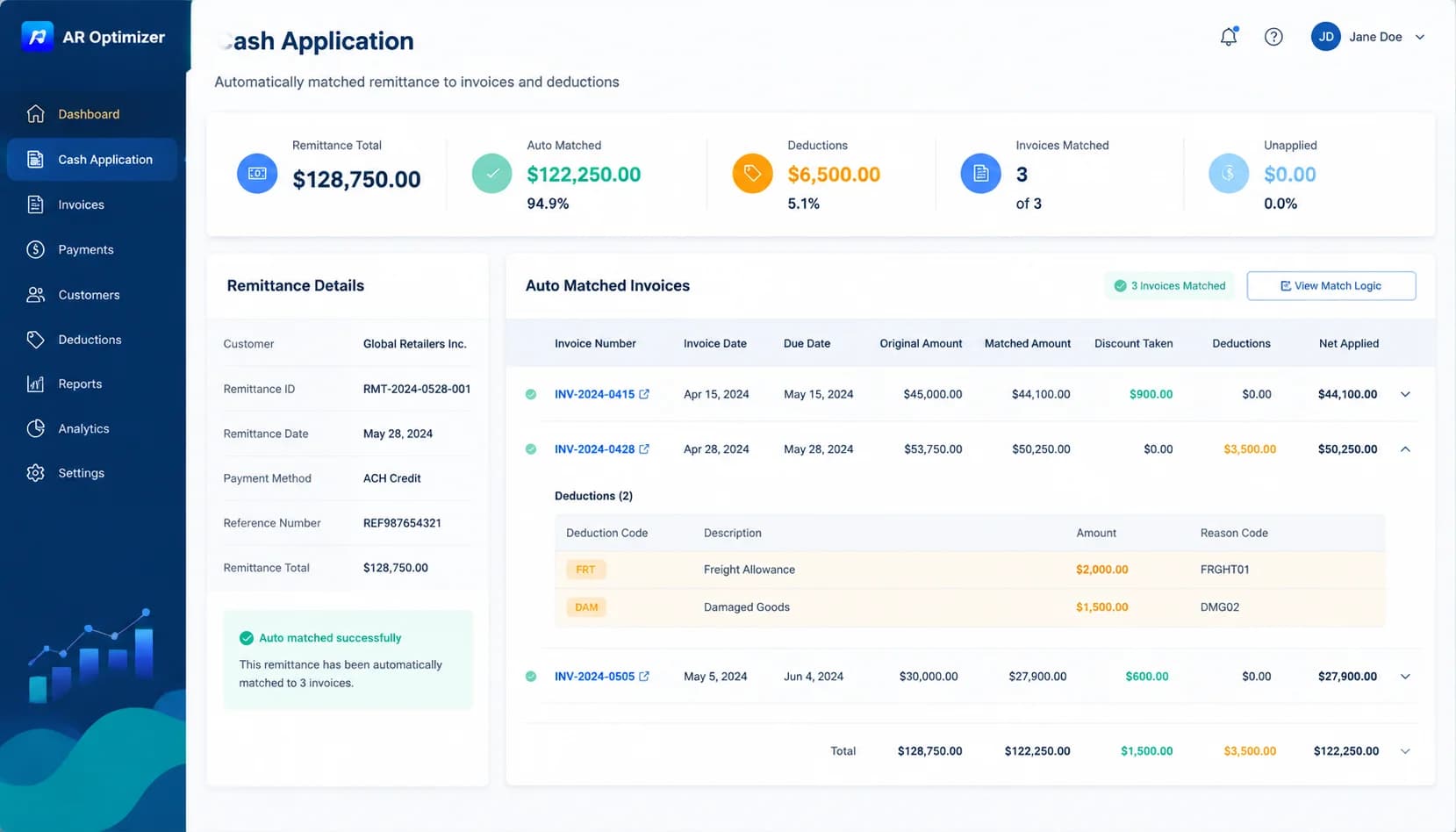Click remittance ID RMT-2024-0528-001
The height and width of the screenshot is (832, 1456).
417,389
